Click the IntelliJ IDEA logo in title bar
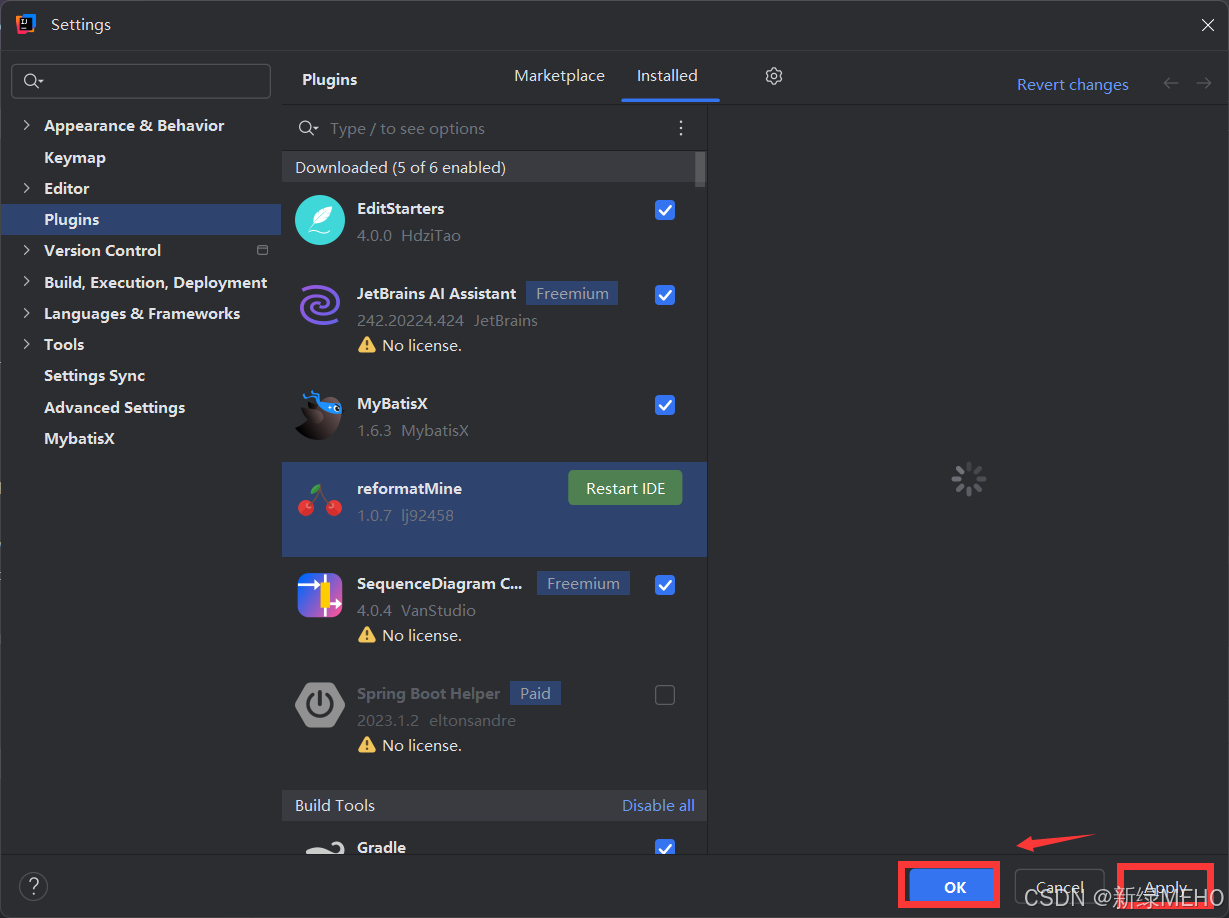 [25, 24]
